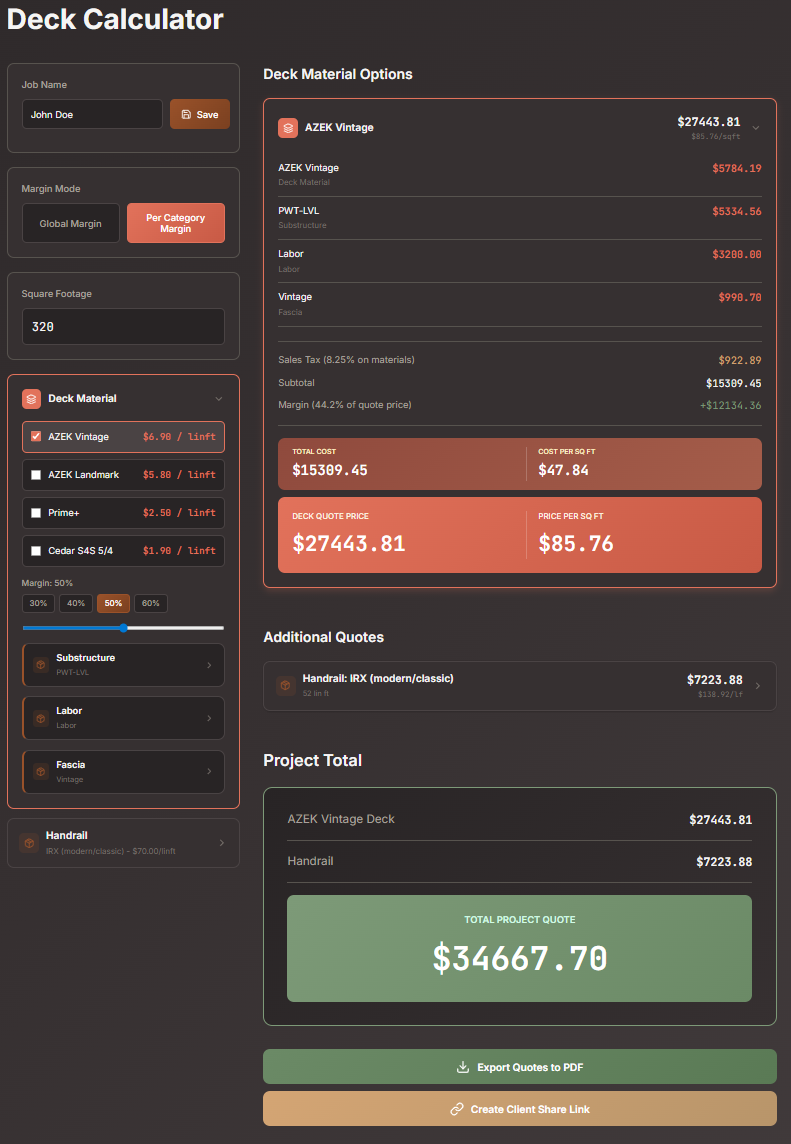The height and width of the screenshot is (1144, 791).
Task: Set margin preset to 30%
Action: pos(39,603)
